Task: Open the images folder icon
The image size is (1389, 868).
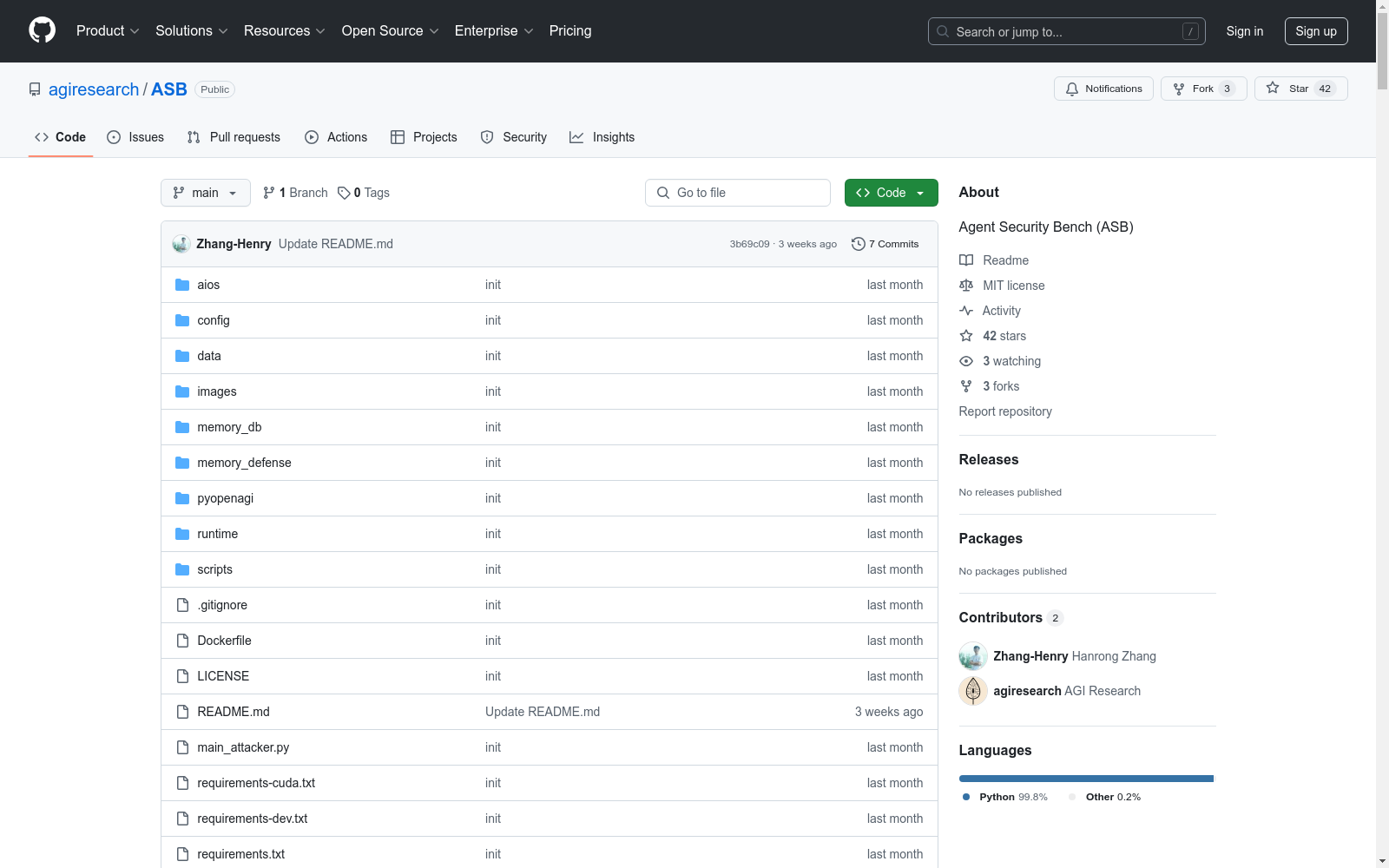Action: [182, 391]
